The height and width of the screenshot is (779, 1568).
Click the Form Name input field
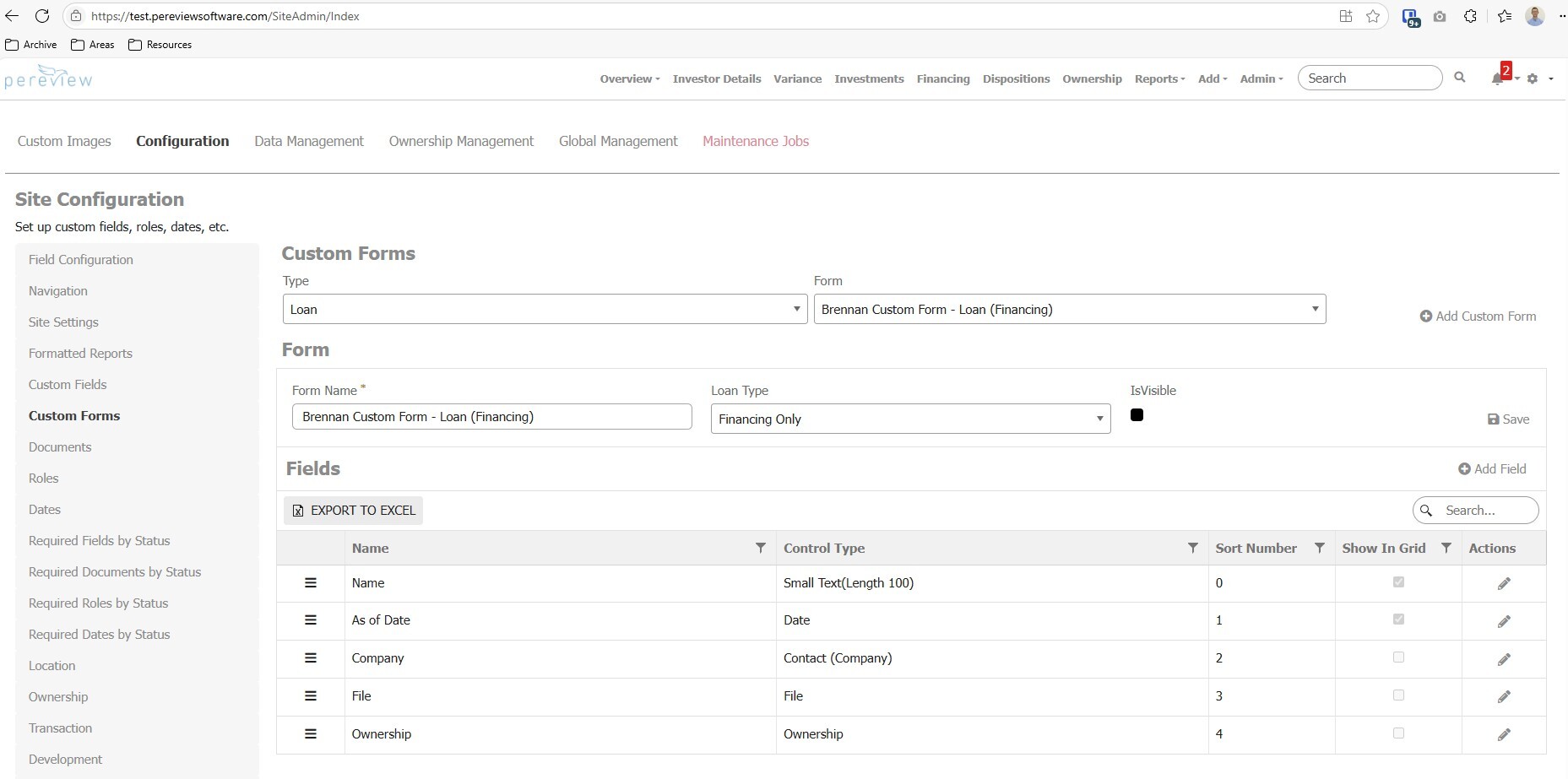click(x=491, y=417)
